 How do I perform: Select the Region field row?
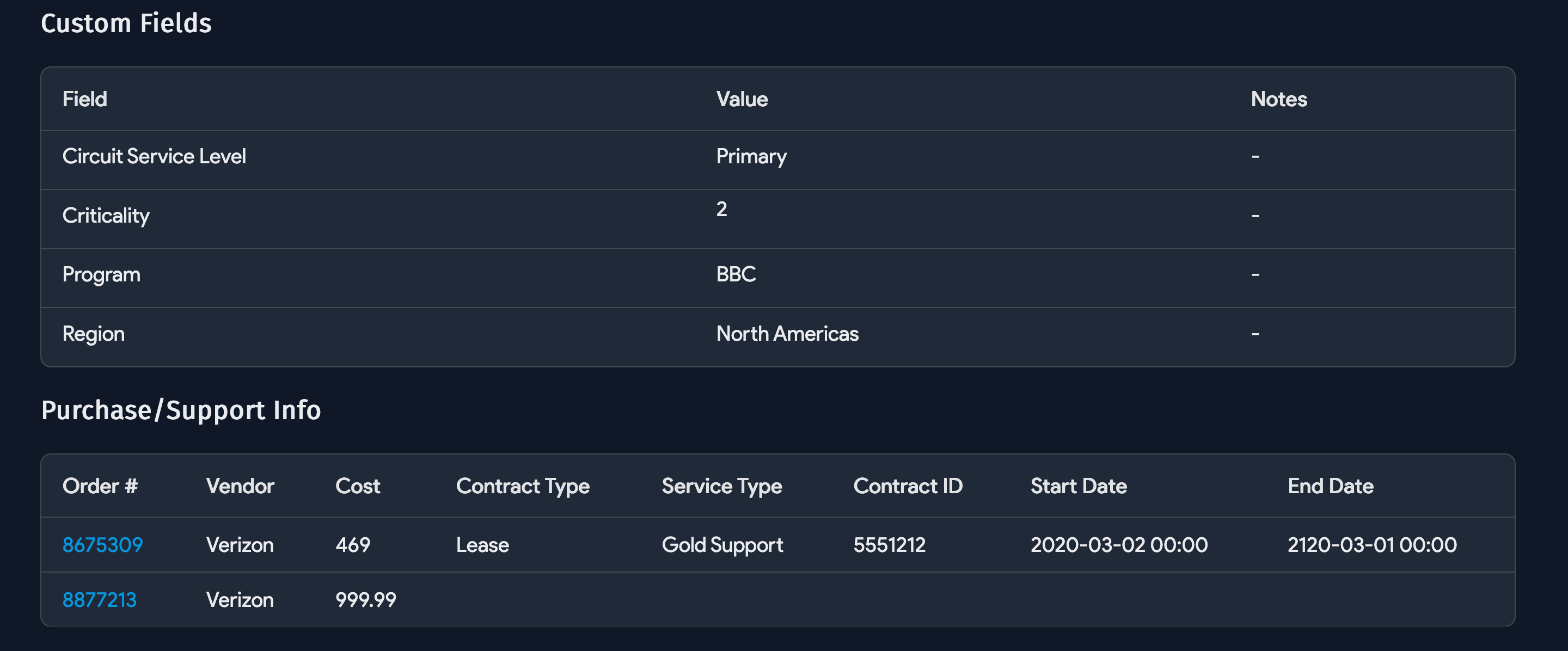click(94, 334)
